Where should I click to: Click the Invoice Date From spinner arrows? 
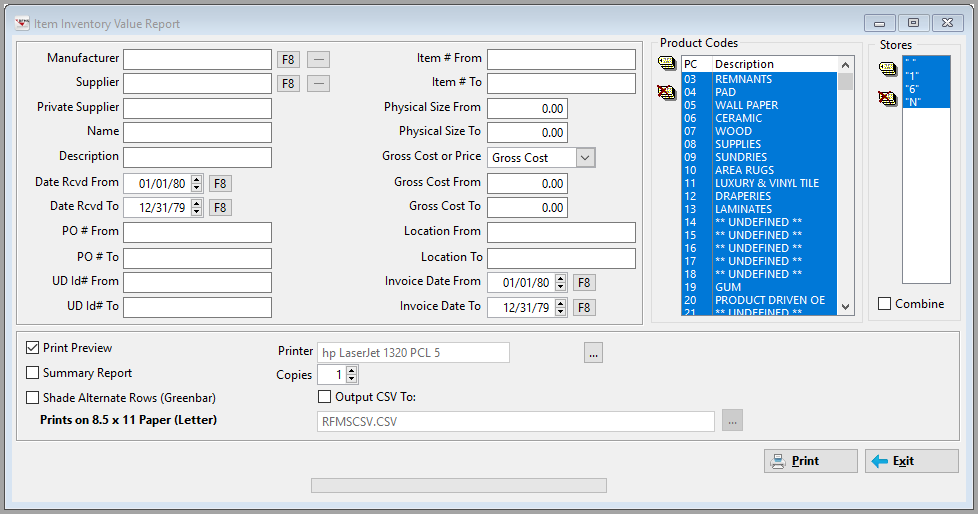(x=560, y=283)
